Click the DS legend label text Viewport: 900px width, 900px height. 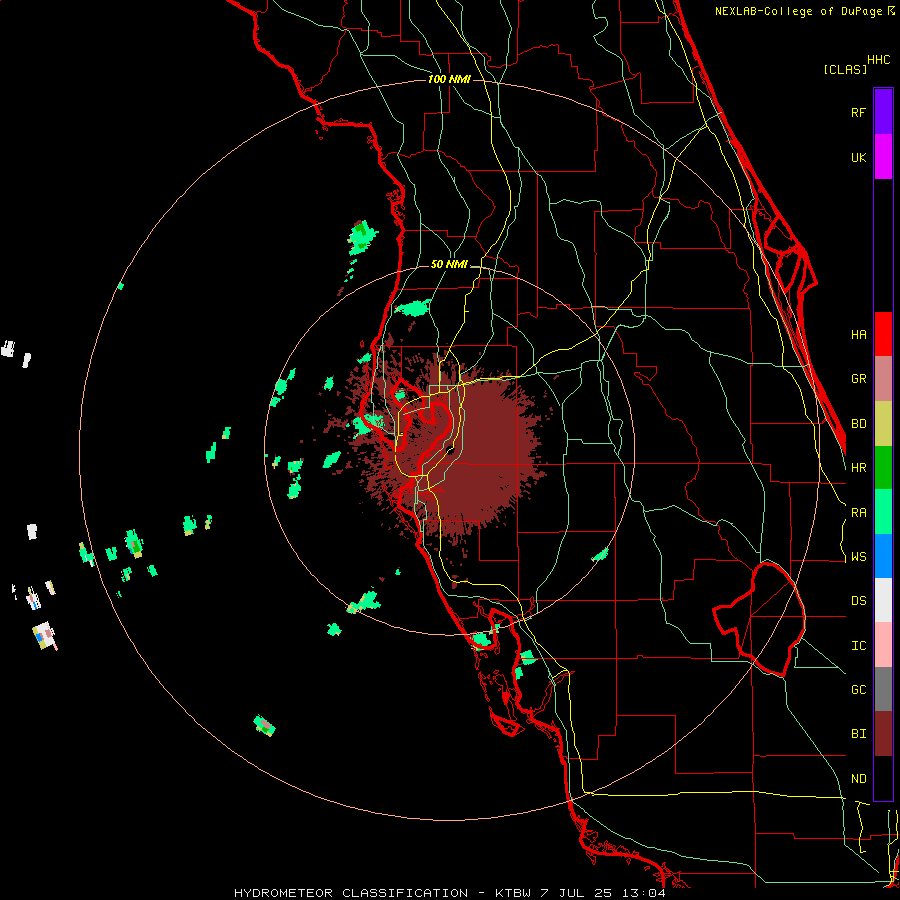(859, 601)
